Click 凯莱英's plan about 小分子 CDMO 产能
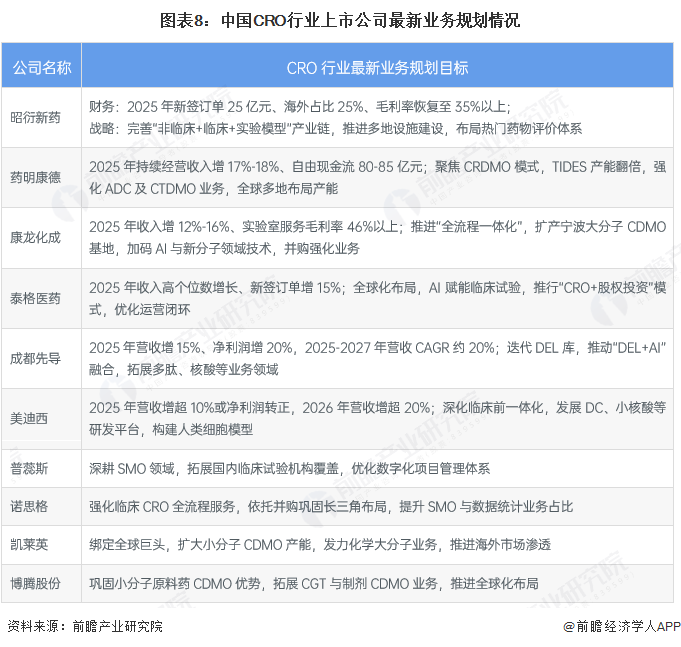Viewport: 681px width, 647px height. [x=320, y=545]
